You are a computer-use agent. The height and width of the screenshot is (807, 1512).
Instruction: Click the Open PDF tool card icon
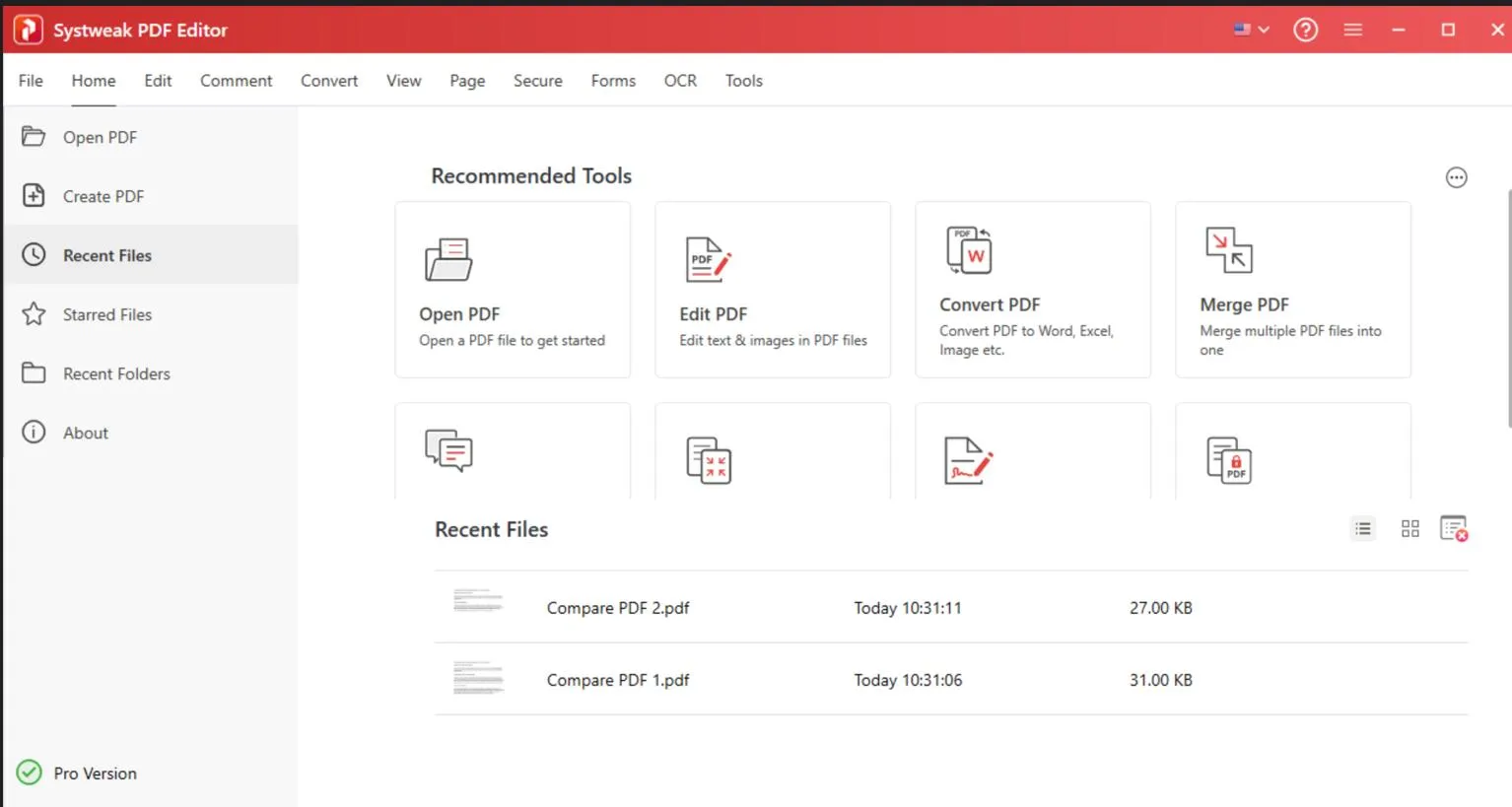[x=448, y=260]
